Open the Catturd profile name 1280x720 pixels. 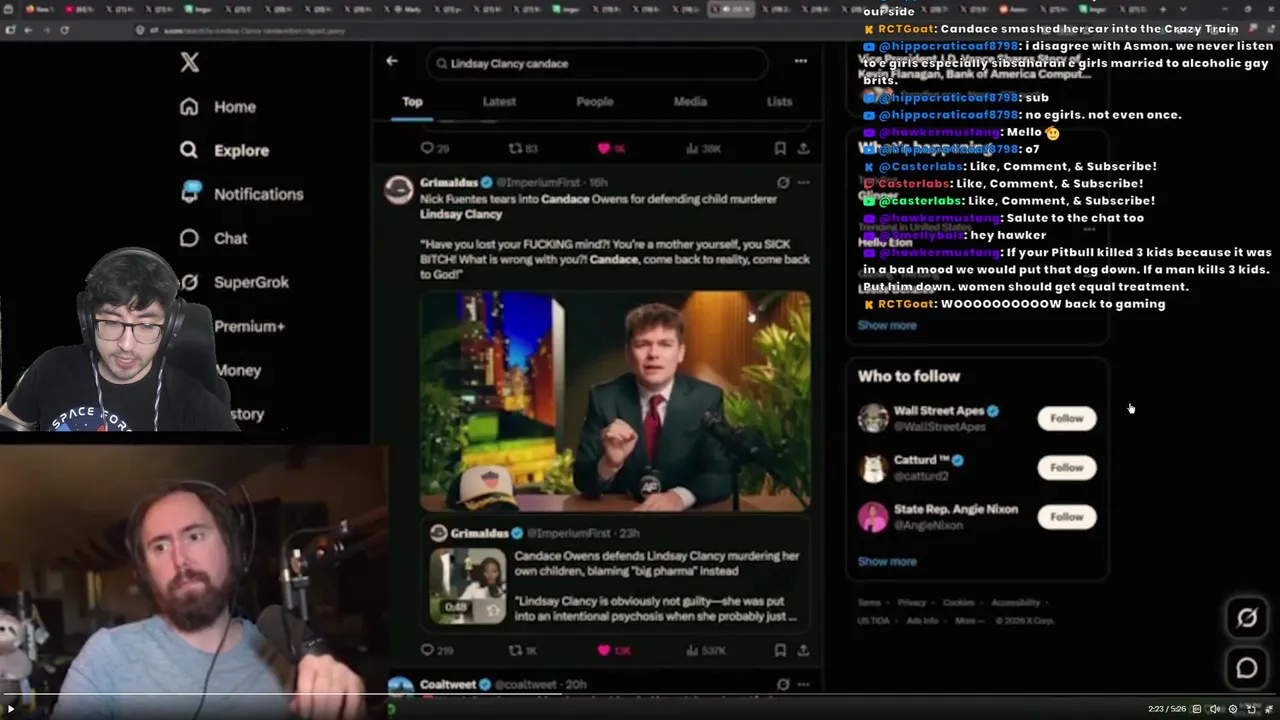click(x=921, y=460)
